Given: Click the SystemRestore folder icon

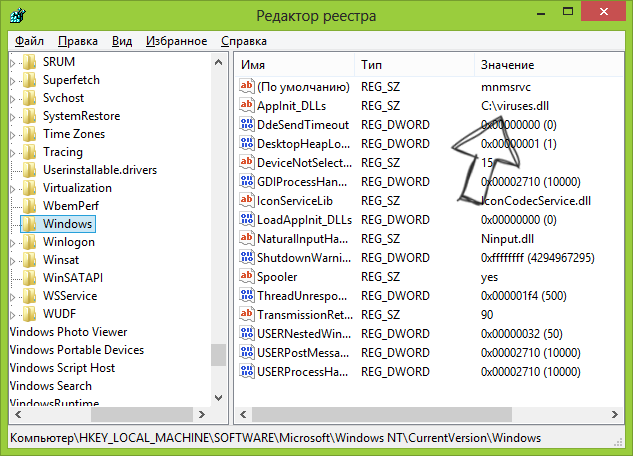Looking at the screenshot, I should 29,116.
